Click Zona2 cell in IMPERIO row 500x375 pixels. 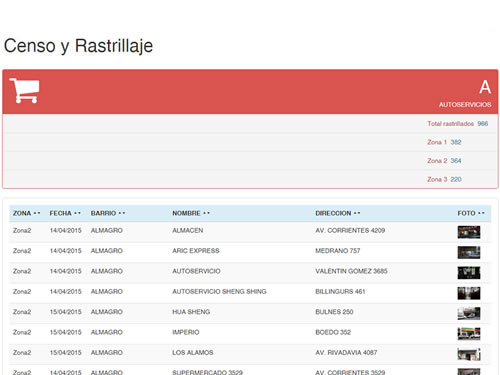tap(22, 332)
